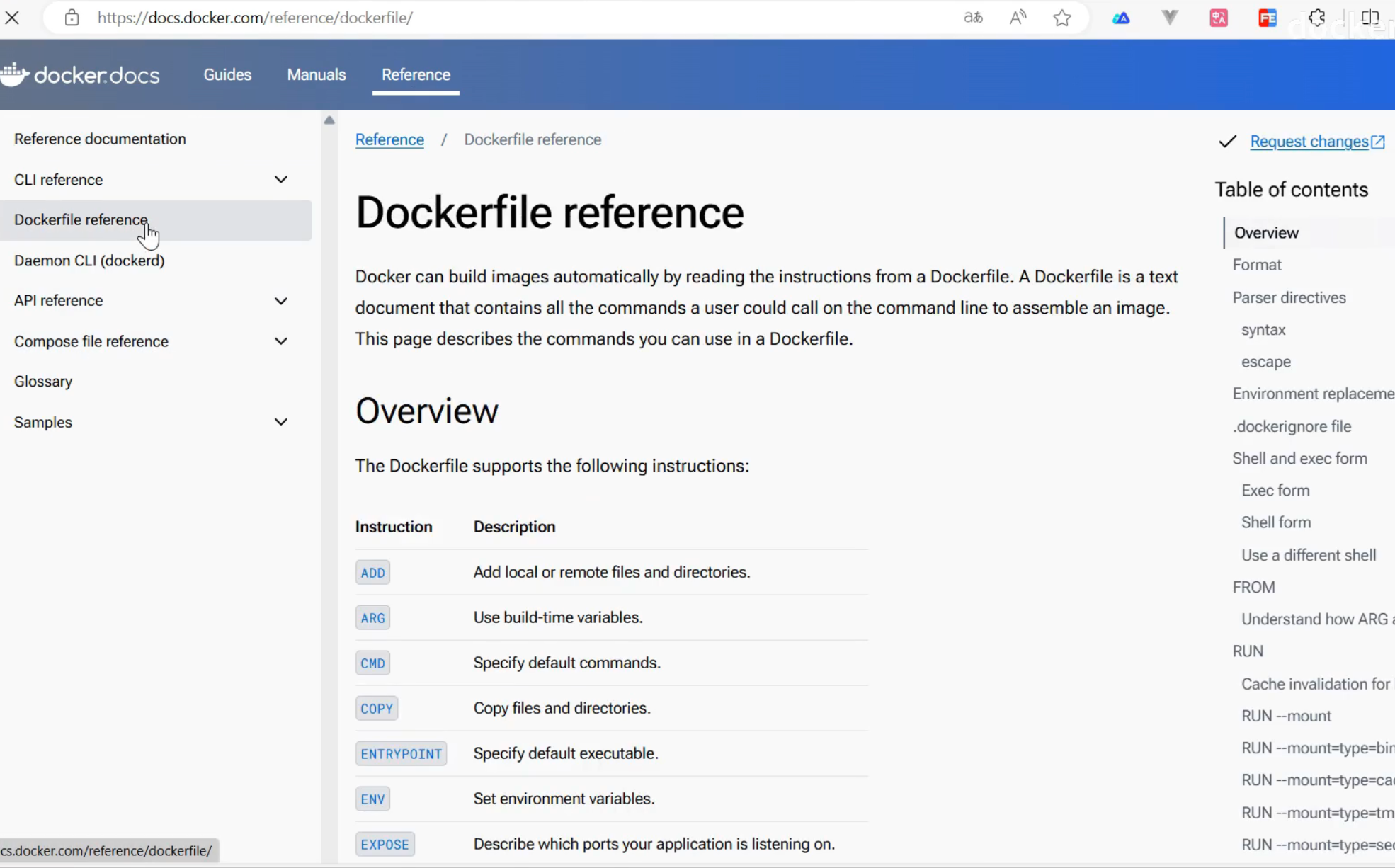This screenshot has height=868, width=1395.
Task: Expand the API reference section
Action: [x=281, y=301]
